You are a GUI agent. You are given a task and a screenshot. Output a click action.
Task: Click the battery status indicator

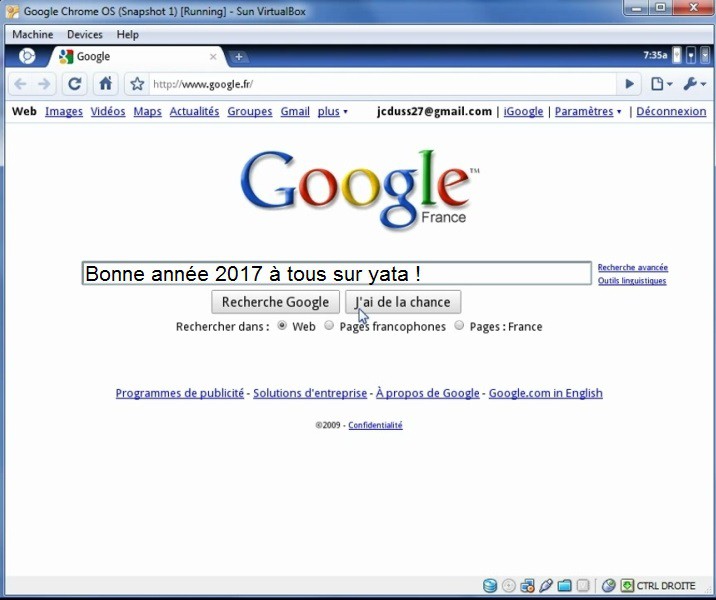coord(677,55)
